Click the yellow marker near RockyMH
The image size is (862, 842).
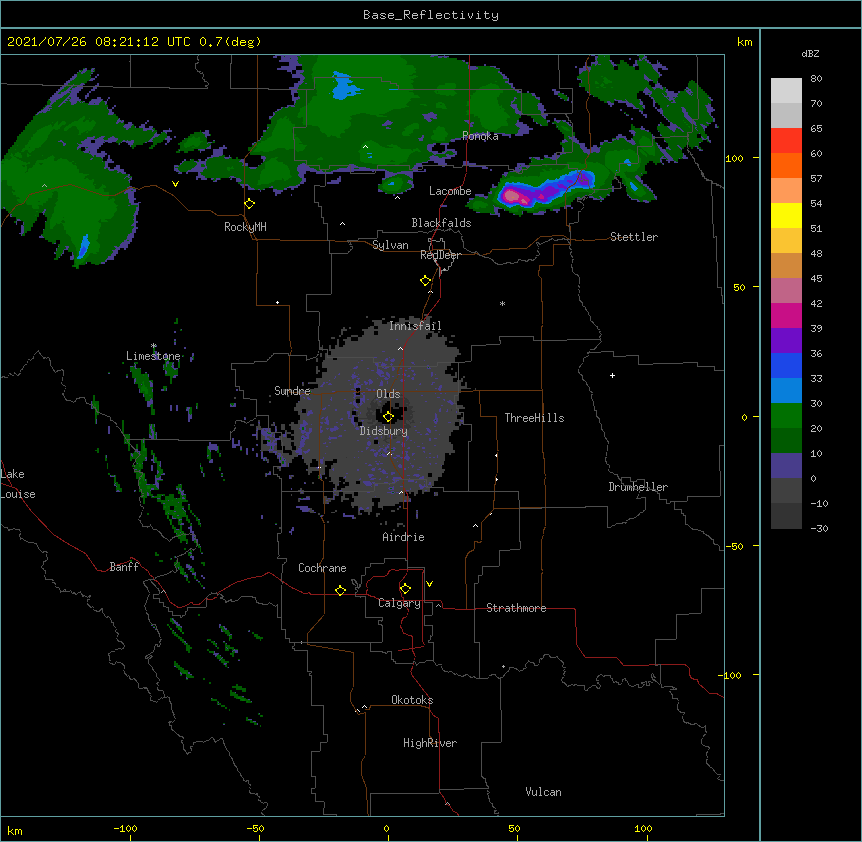point(250,204)
